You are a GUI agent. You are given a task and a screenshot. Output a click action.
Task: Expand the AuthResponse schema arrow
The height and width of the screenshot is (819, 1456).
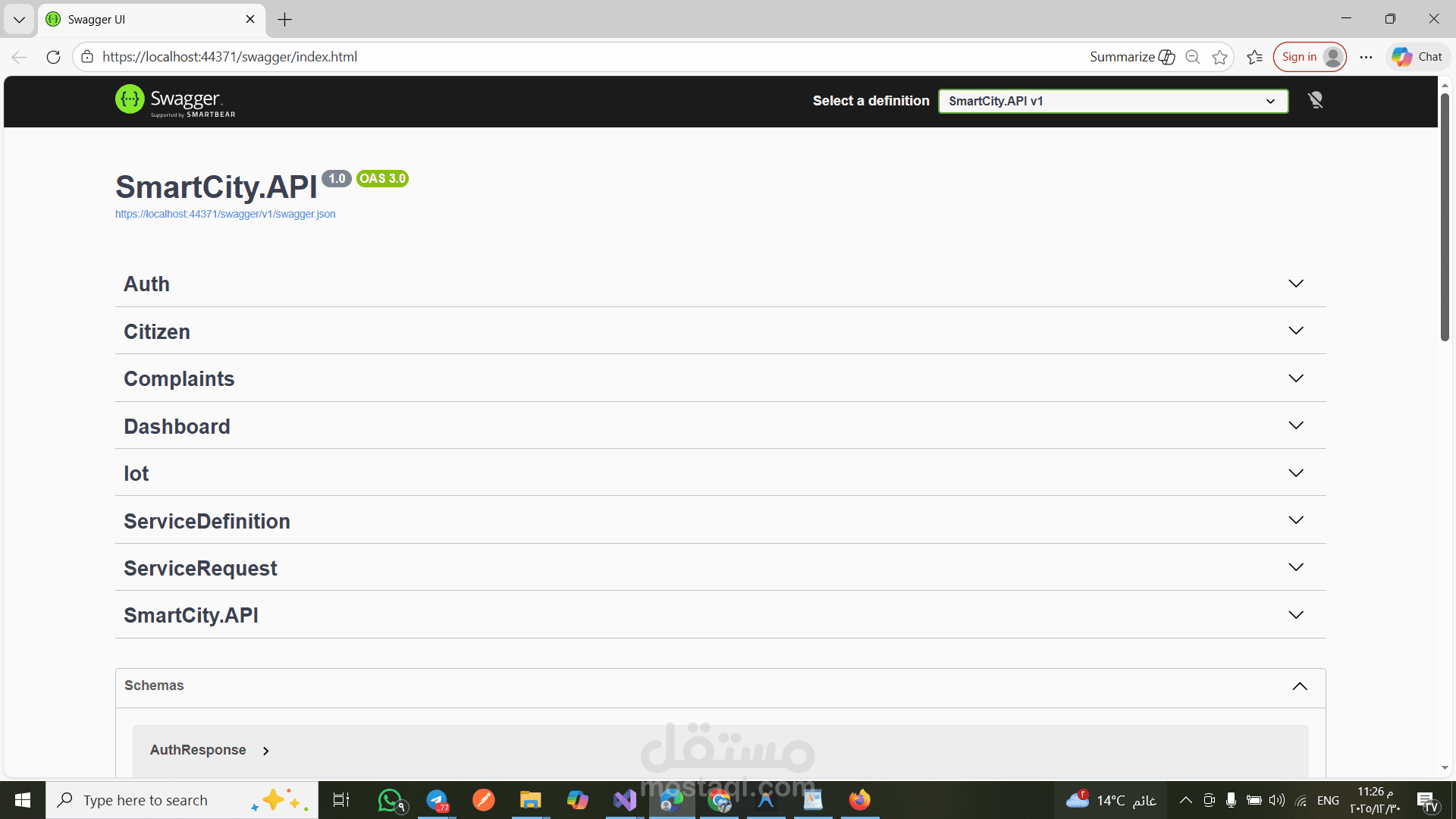coord(266,751)
